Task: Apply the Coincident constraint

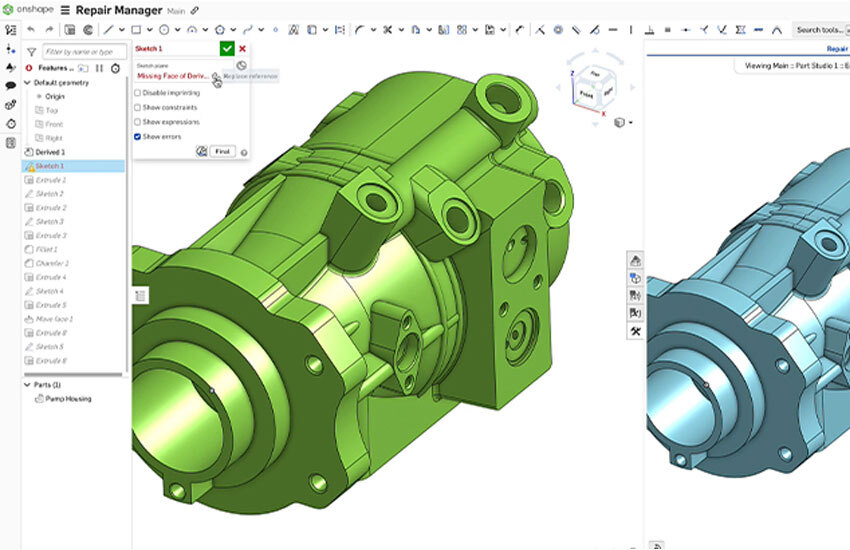Action: pyautogui.click(x=540, y=30)
